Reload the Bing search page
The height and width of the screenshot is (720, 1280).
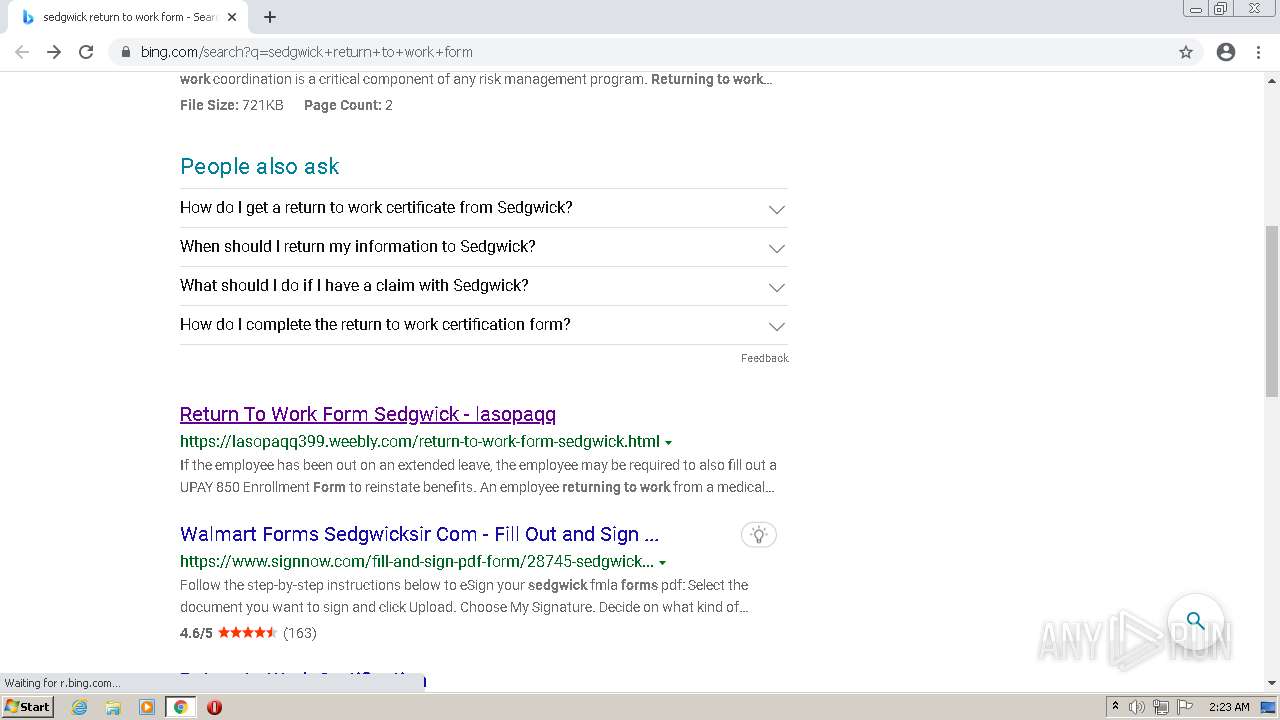point(86,52)
